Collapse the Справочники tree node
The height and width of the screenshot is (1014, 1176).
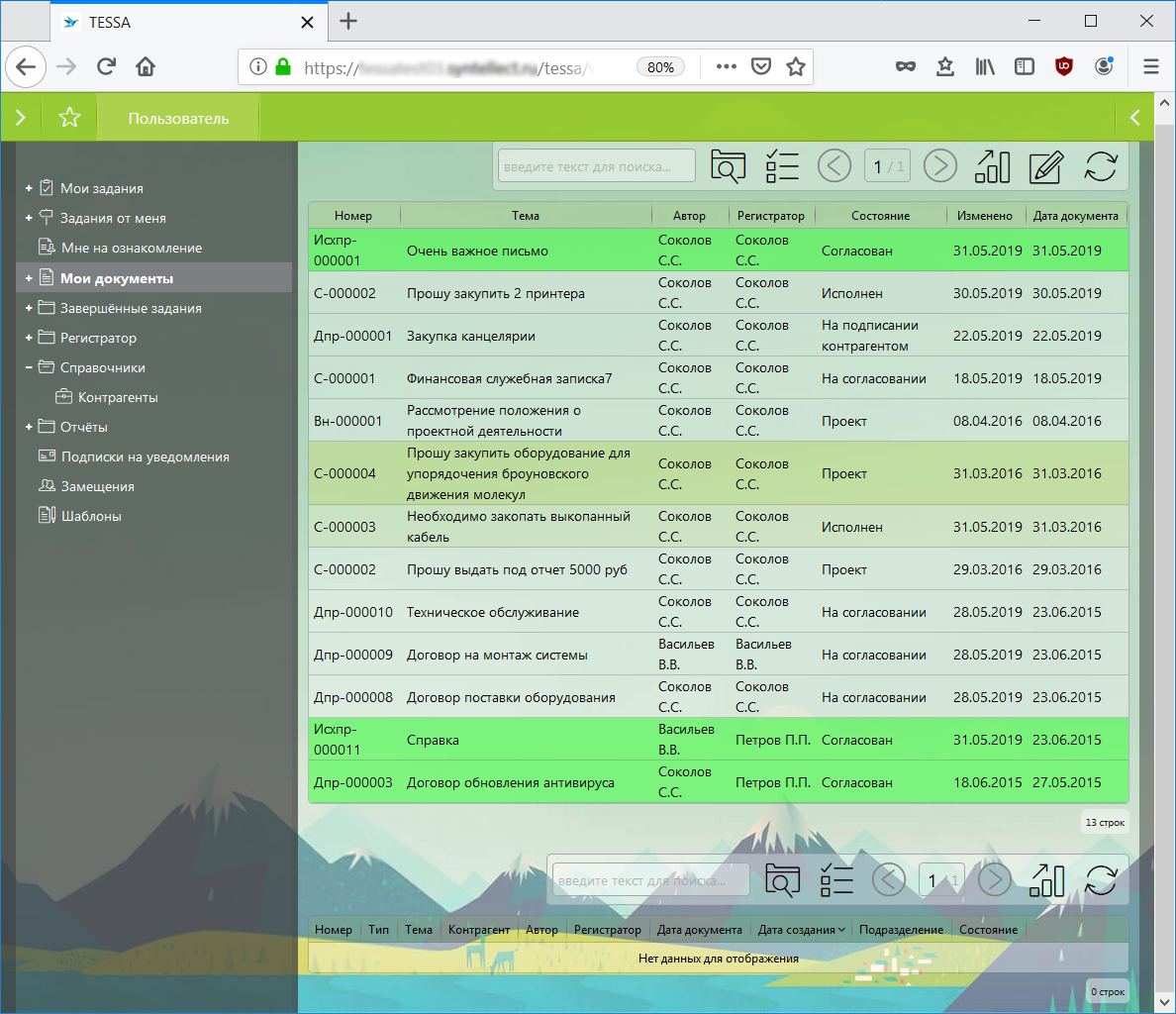point(29,367)
